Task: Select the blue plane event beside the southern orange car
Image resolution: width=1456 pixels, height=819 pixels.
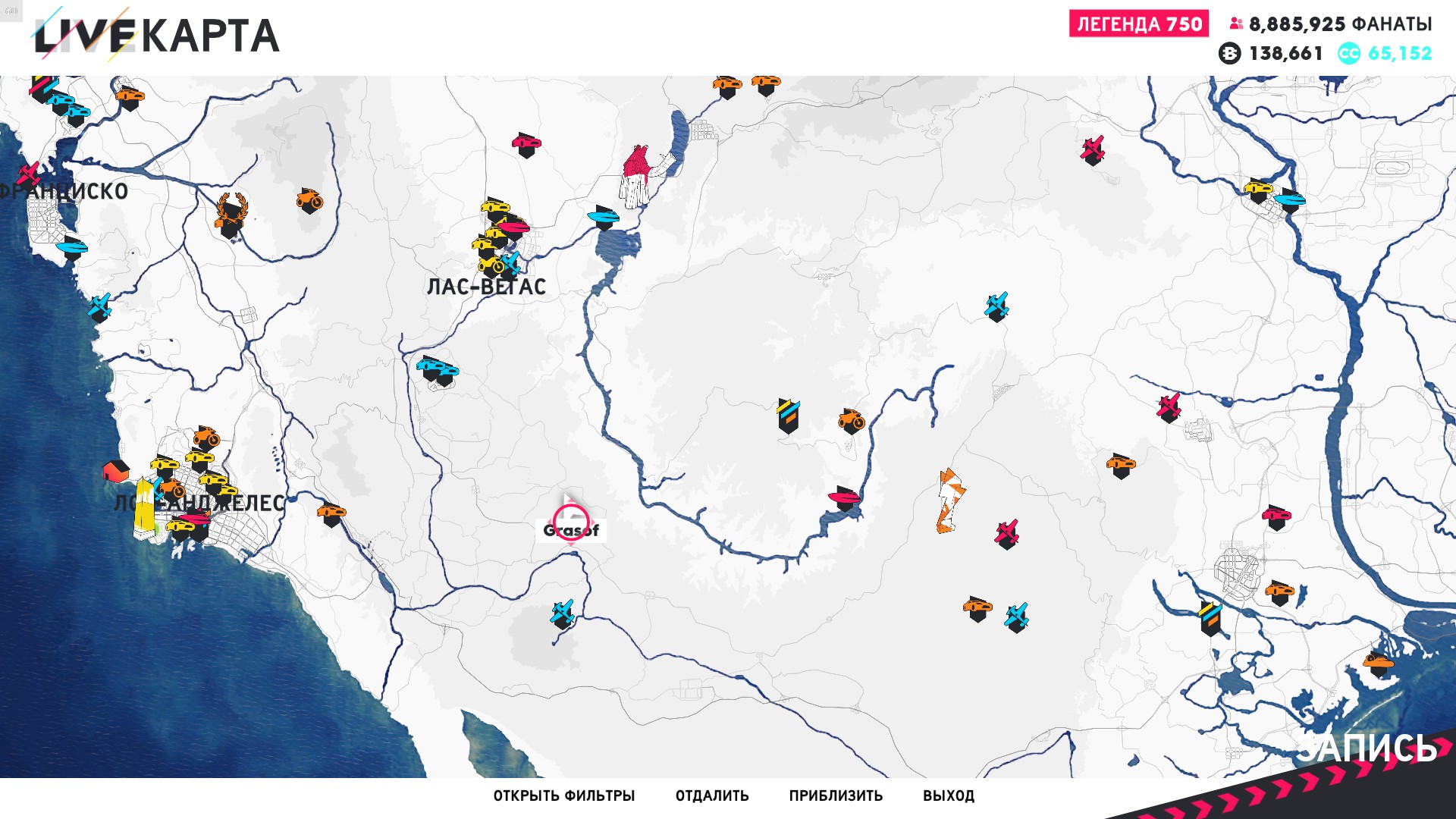Action: pos(1016,618)
